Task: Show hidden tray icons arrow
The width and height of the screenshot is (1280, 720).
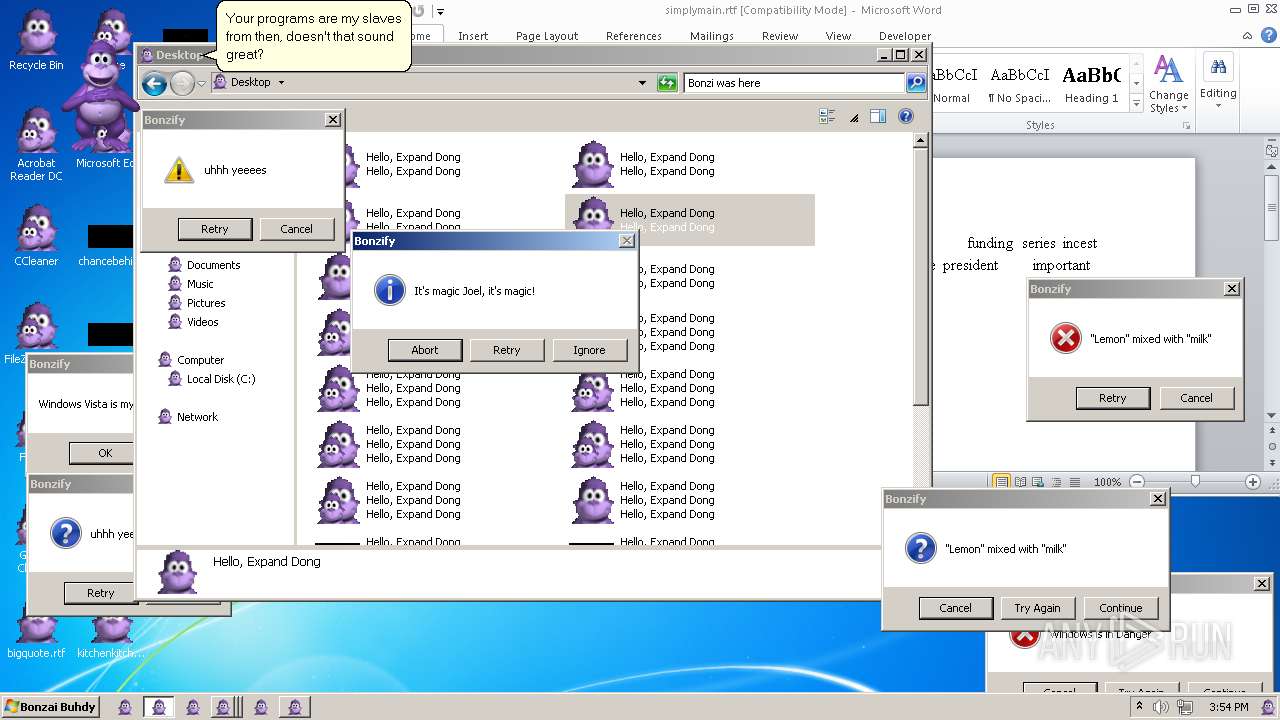Action: click(1139, 707)
